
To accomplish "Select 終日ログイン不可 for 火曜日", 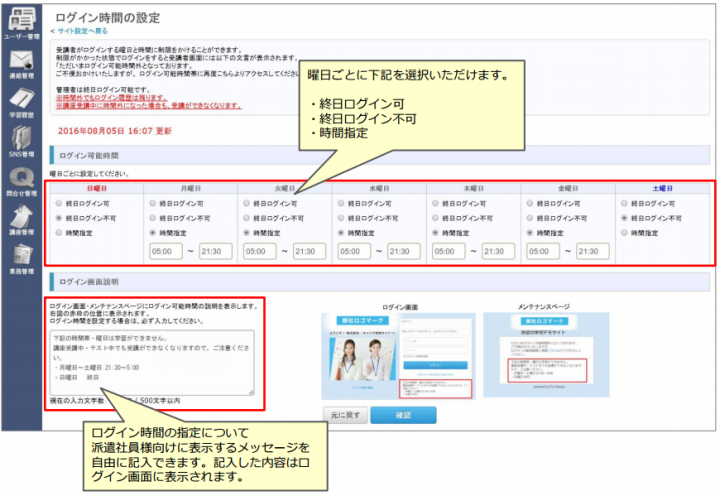I will tap(247, 218).
